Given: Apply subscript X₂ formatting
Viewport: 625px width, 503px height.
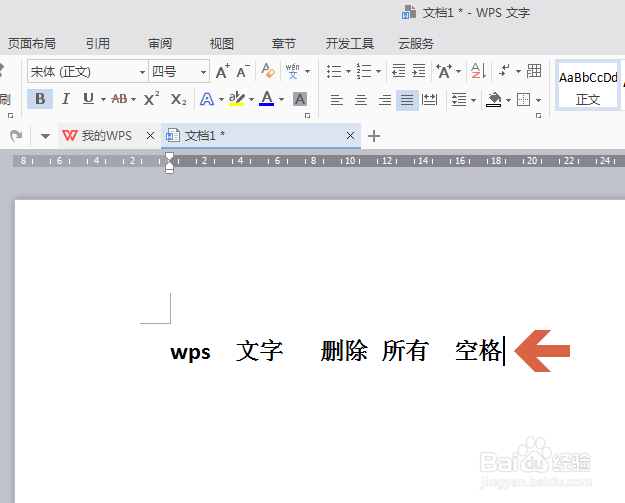Looking at the screenshot, I should [178, 99].
